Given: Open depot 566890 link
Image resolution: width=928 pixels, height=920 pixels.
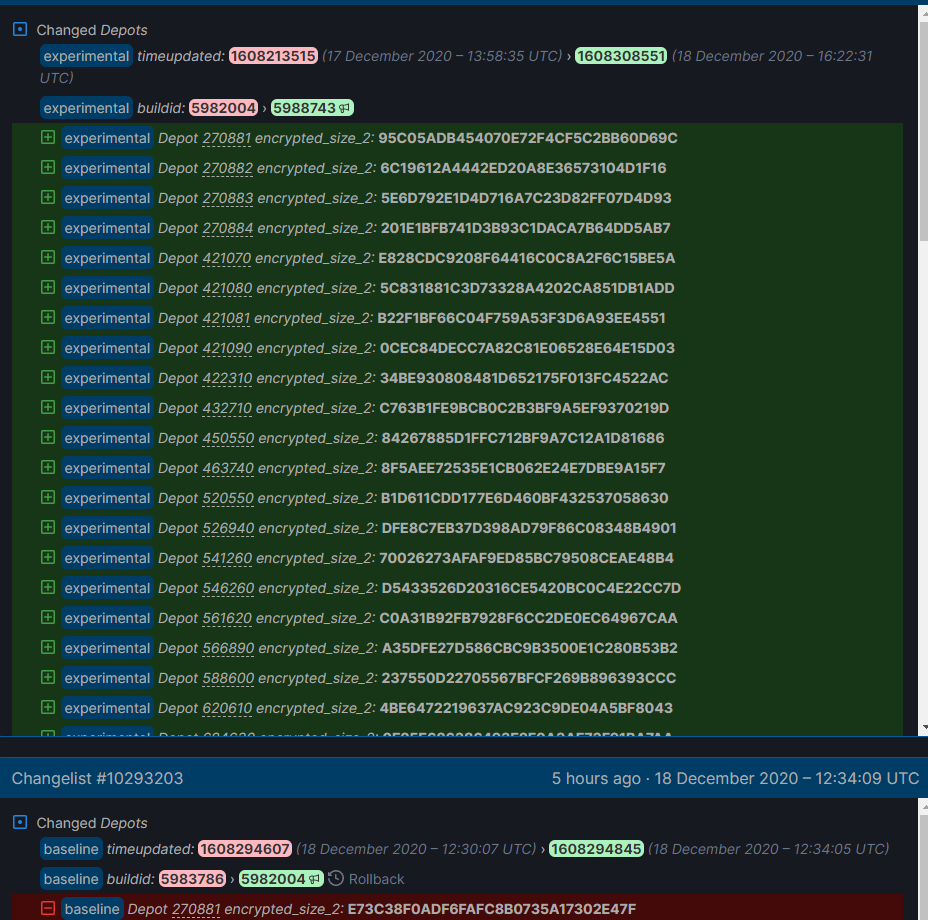Looking at the screenshot, I should click(226, 648).
